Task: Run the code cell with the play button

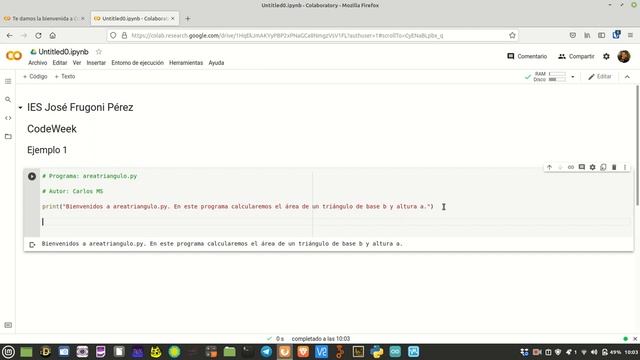Action: tap(32, 176)
